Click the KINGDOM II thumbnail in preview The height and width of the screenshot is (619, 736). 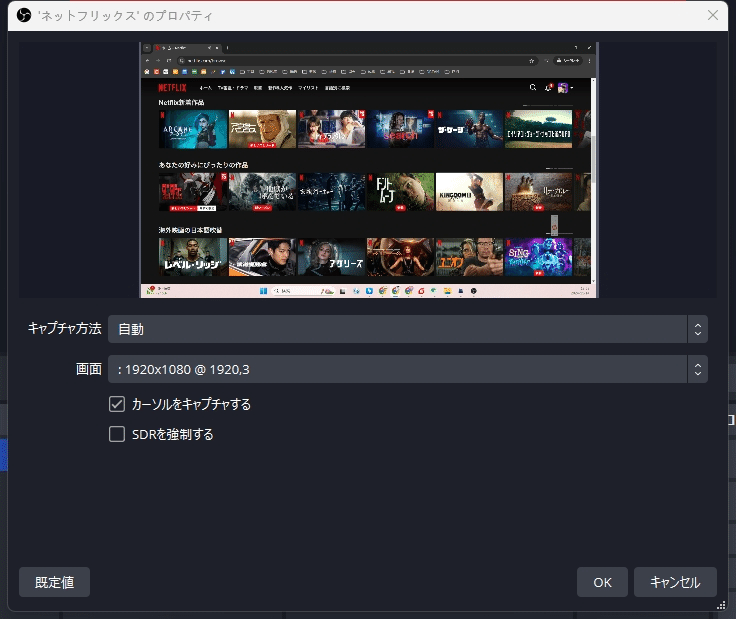tap(469, 192)
